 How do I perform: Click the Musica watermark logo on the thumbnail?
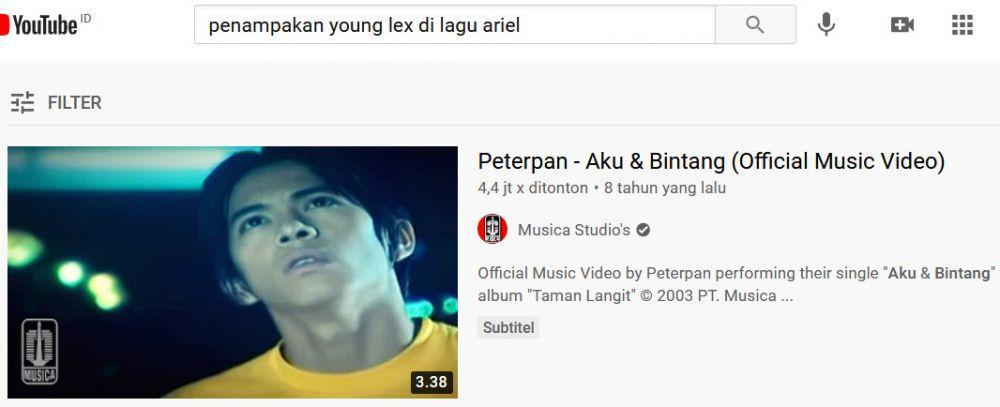click(x=40, y=352)
